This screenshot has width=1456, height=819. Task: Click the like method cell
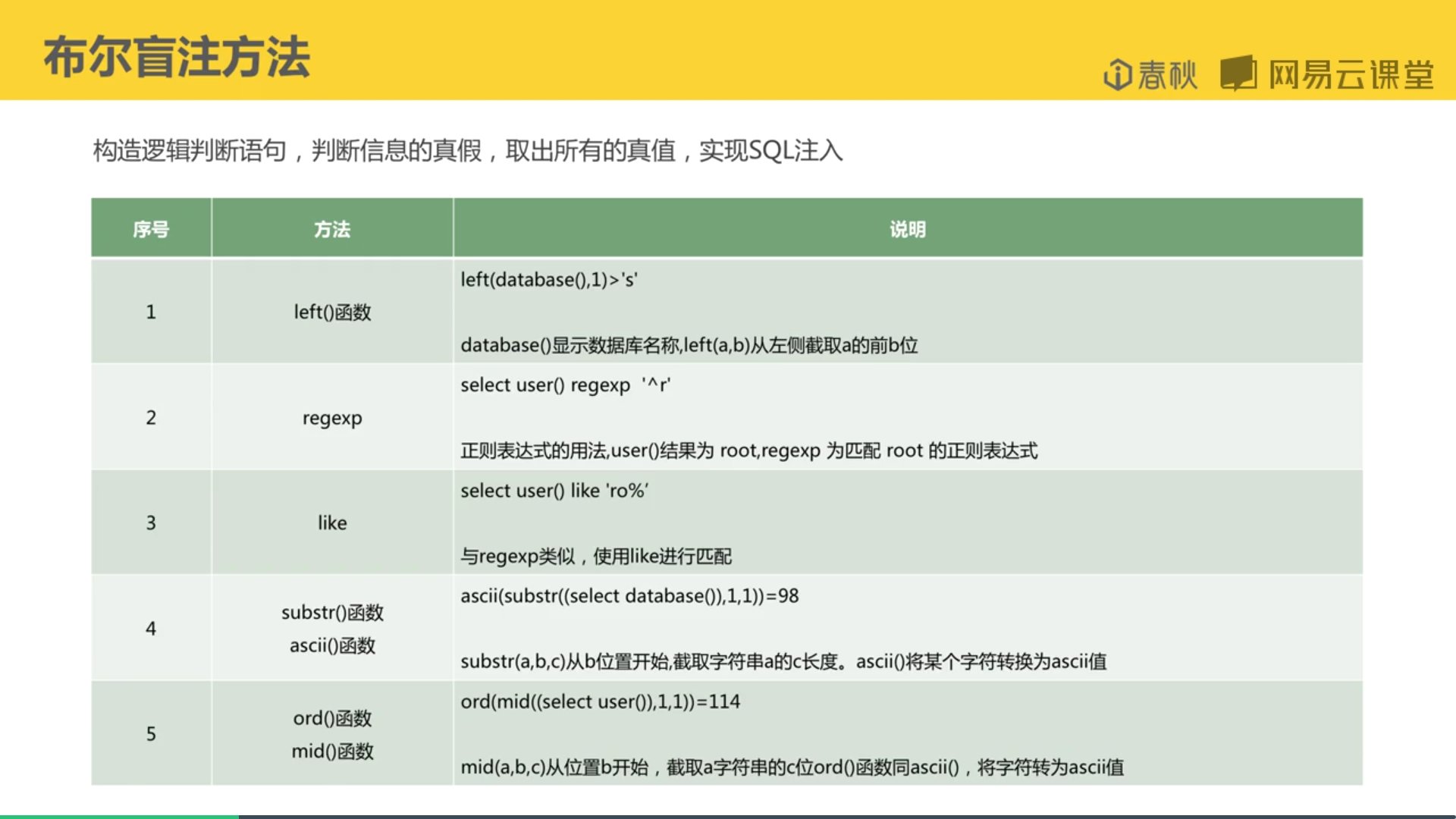click(332, 523)
